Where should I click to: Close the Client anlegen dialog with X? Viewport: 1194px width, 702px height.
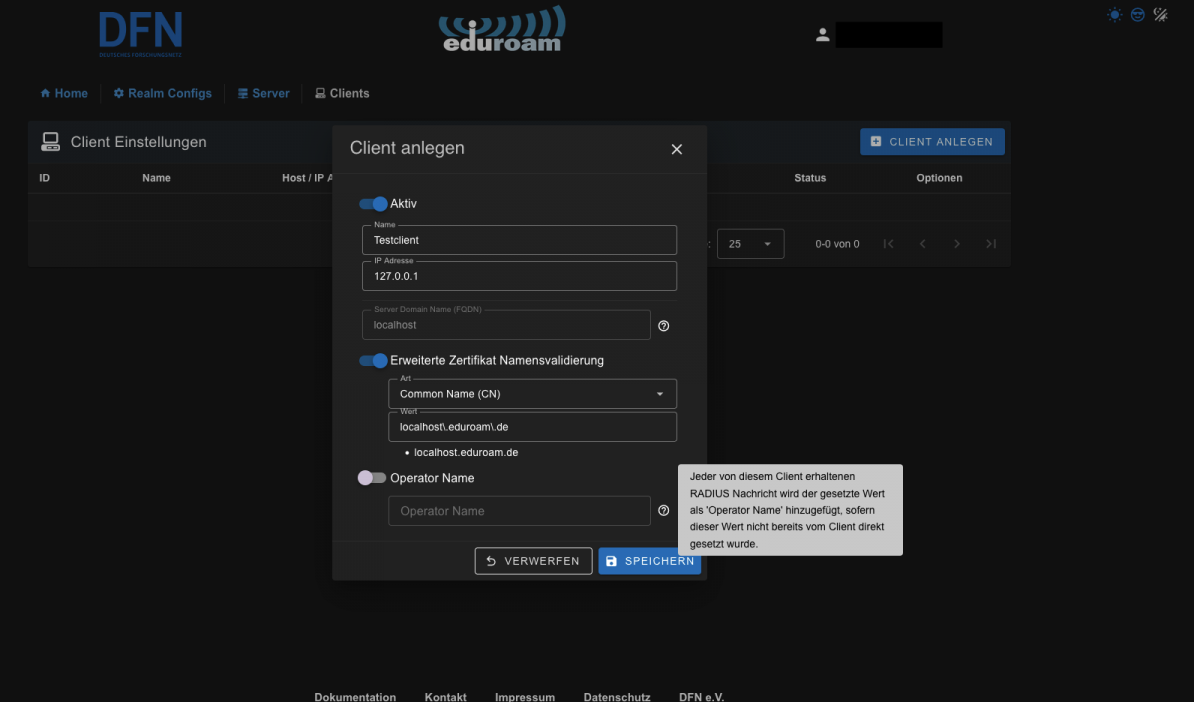point(677,149)
